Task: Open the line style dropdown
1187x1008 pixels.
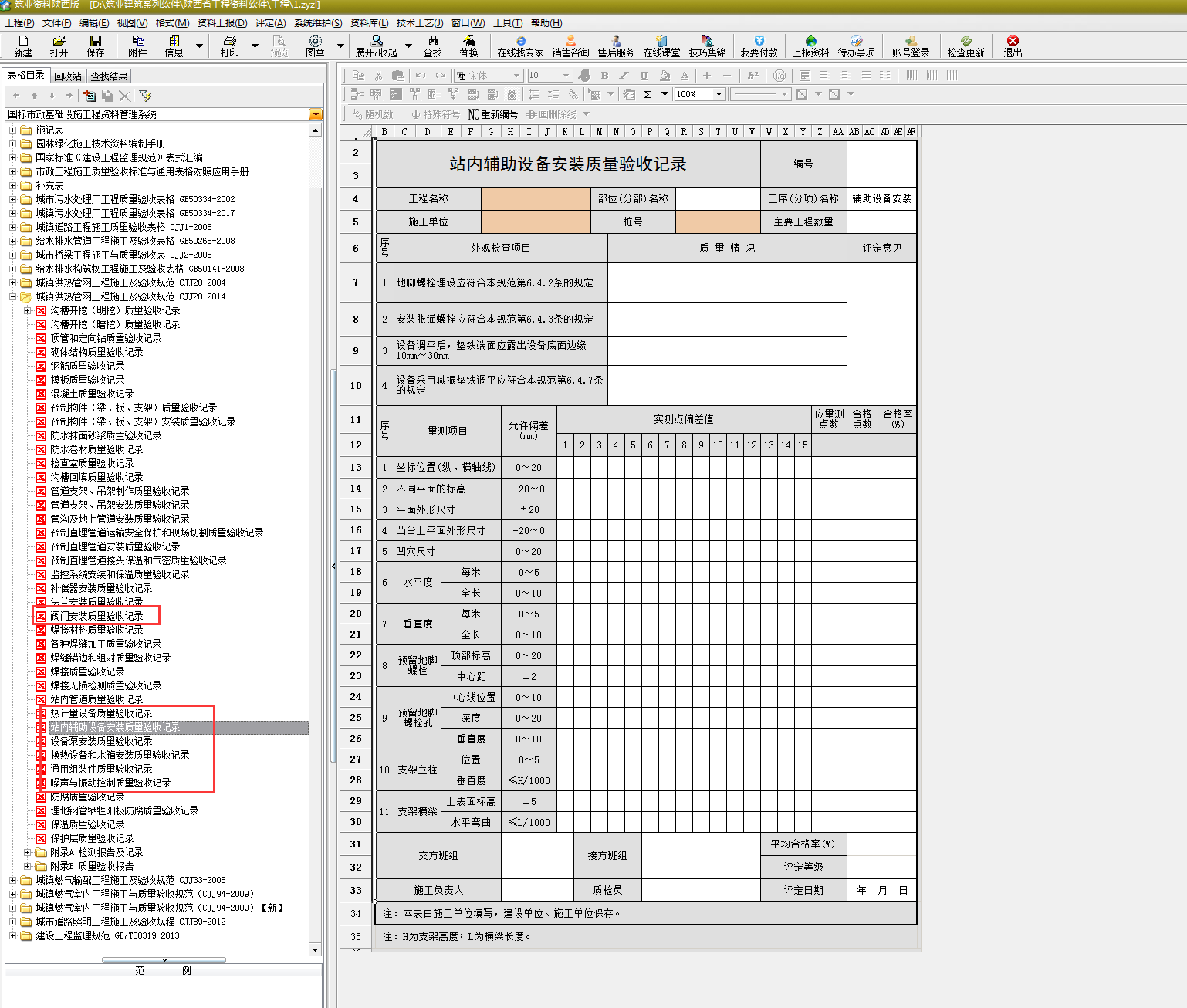Action: 784,94
